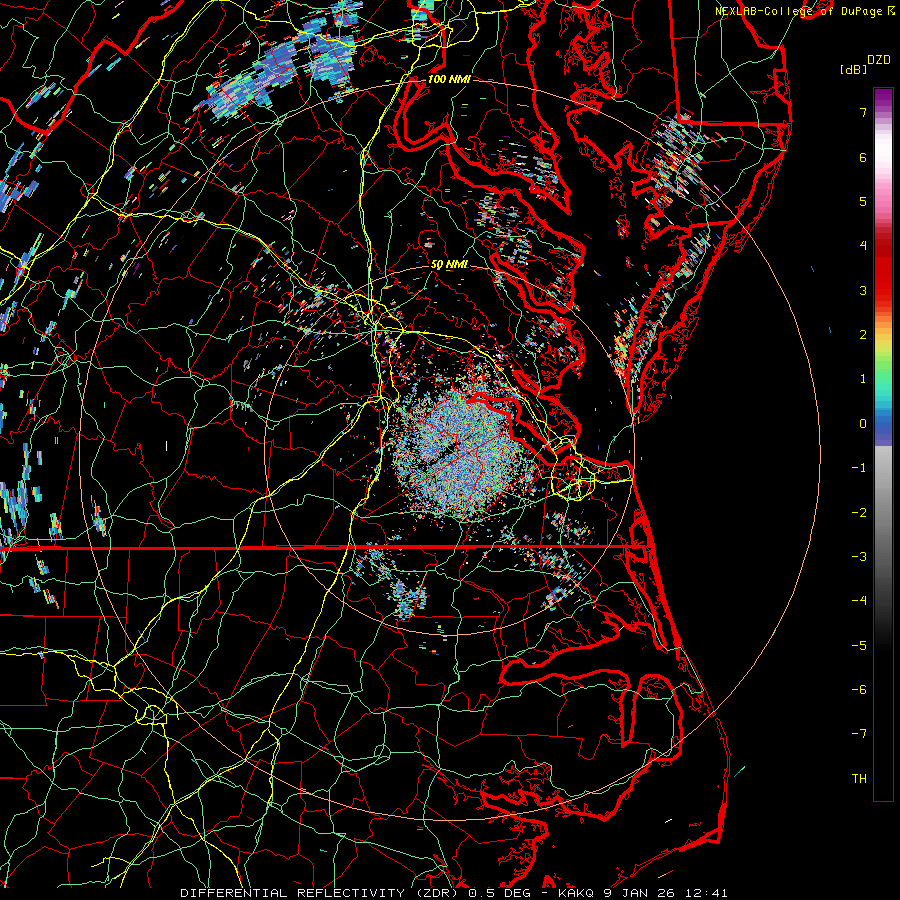Click the "NEXLAB-College of DuPage" credit text
900x900 pixels.
798,11
